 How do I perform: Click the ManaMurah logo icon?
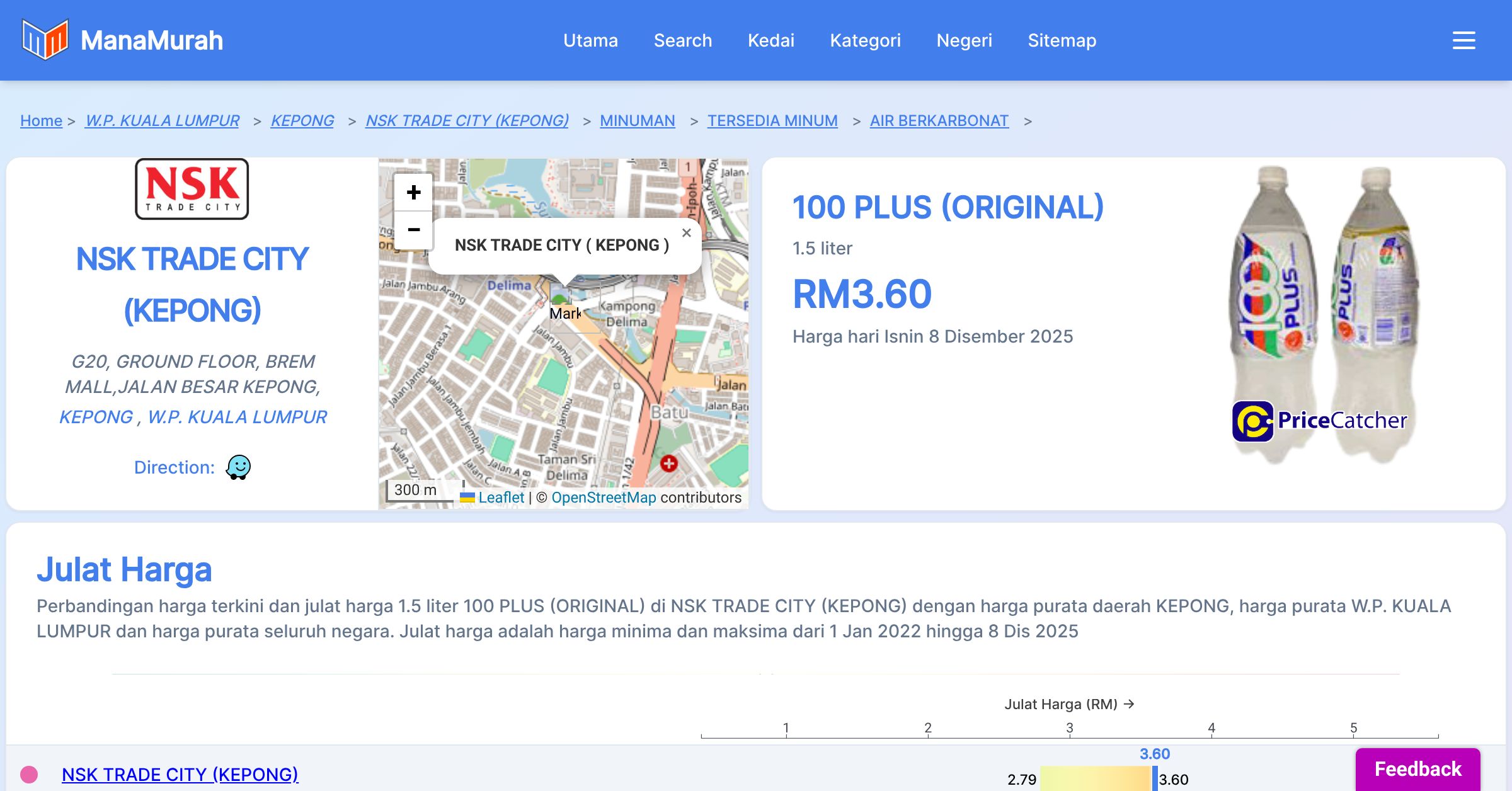(45, 40)
